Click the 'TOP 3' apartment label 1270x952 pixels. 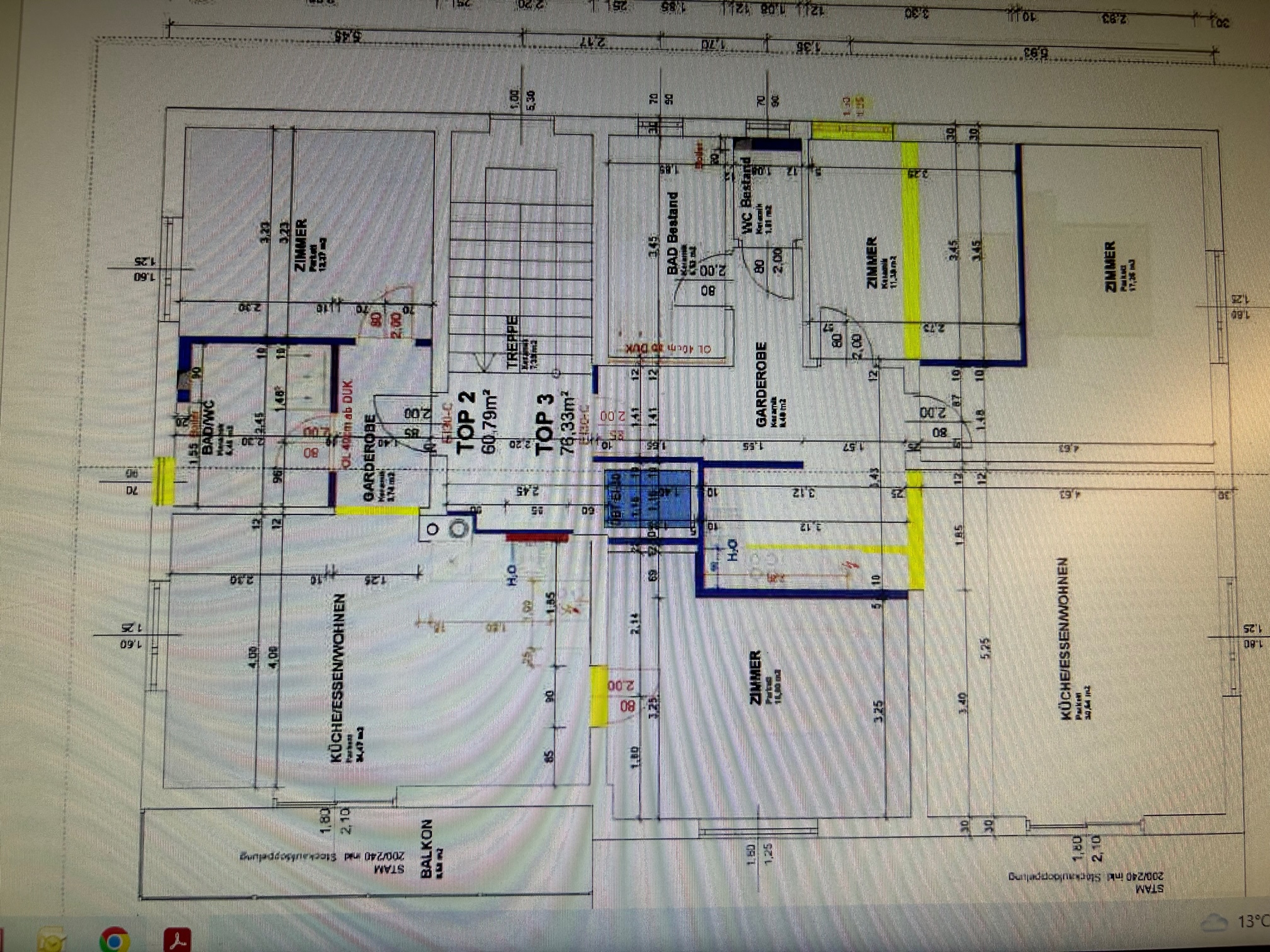pyautogui.click(x=545, y=424)
